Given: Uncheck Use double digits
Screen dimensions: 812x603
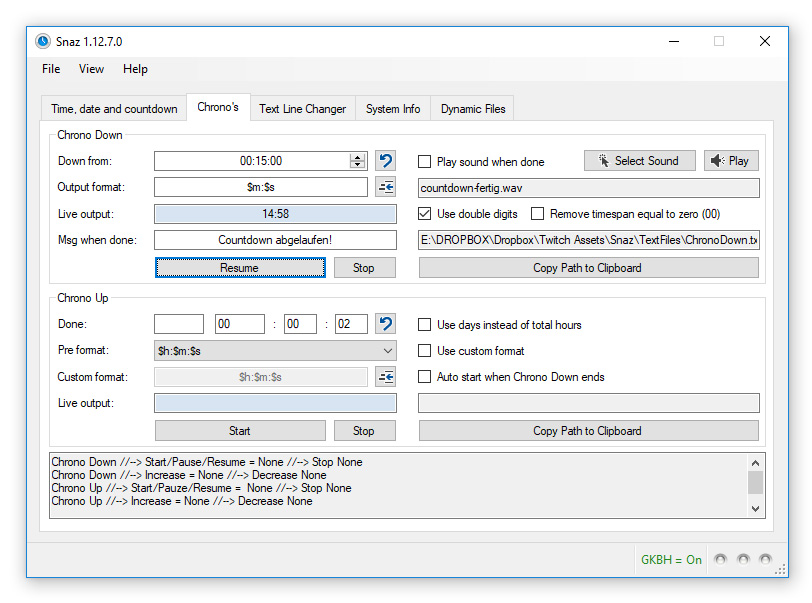Looking at the screenshot, I should coord(424,213).
